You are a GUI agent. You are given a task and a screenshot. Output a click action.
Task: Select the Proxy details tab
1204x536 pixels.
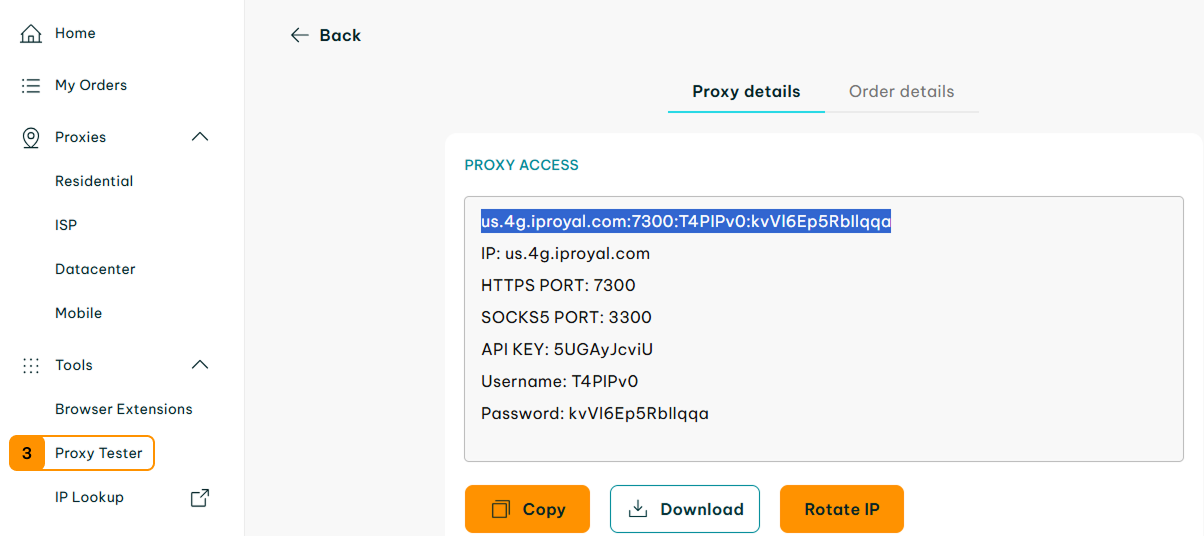(746, 92)
